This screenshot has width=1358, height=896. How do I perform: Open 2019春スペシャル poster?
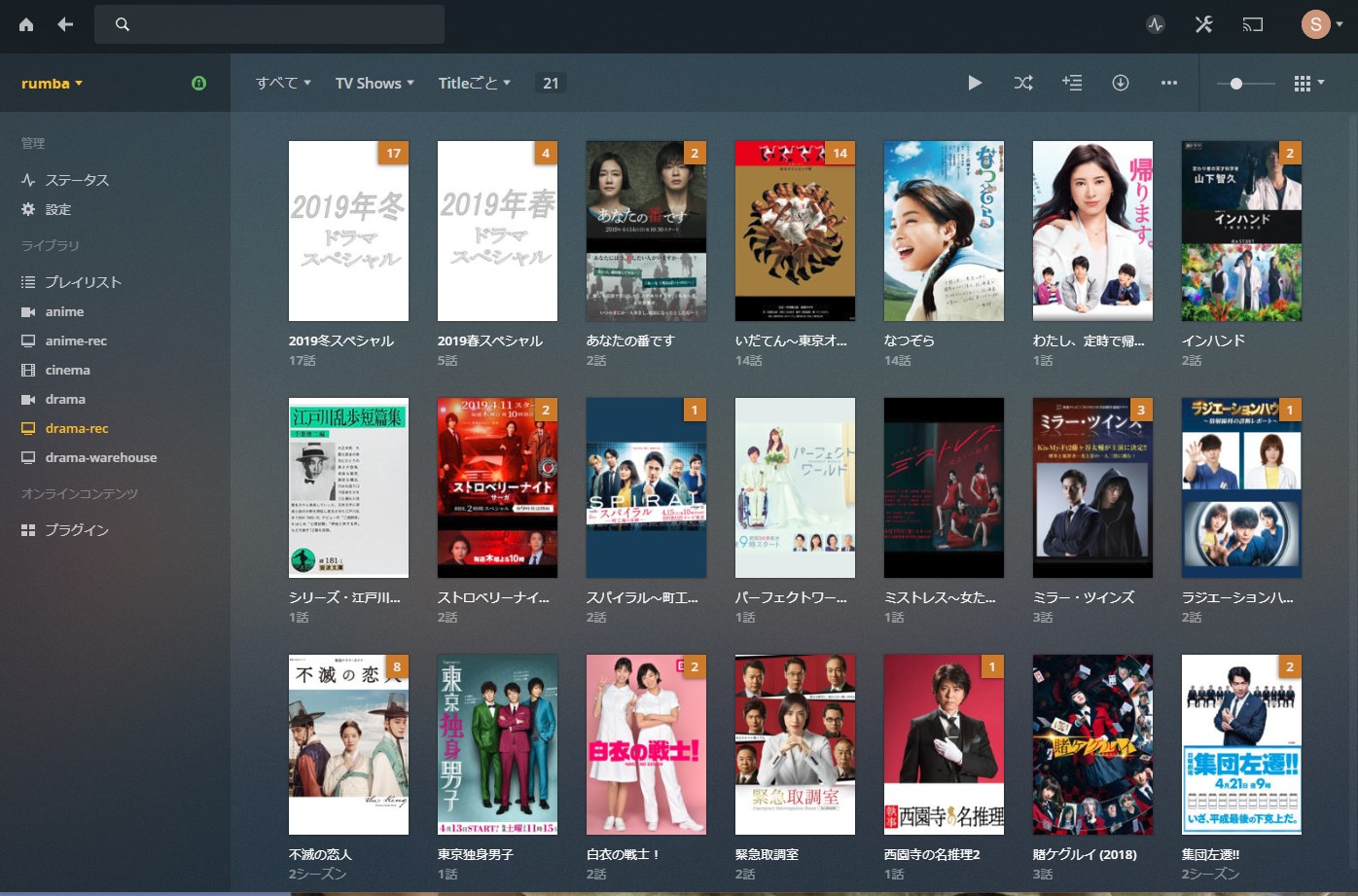tap(497, 231)
